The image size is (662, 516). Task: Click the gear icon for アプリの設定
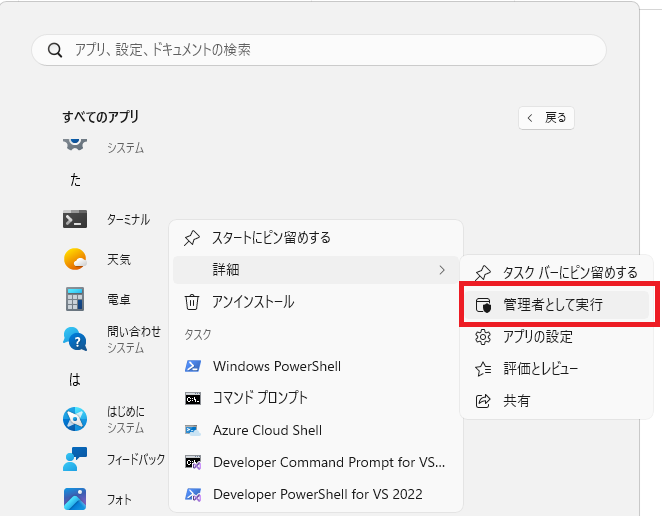[x=483, y=337]
